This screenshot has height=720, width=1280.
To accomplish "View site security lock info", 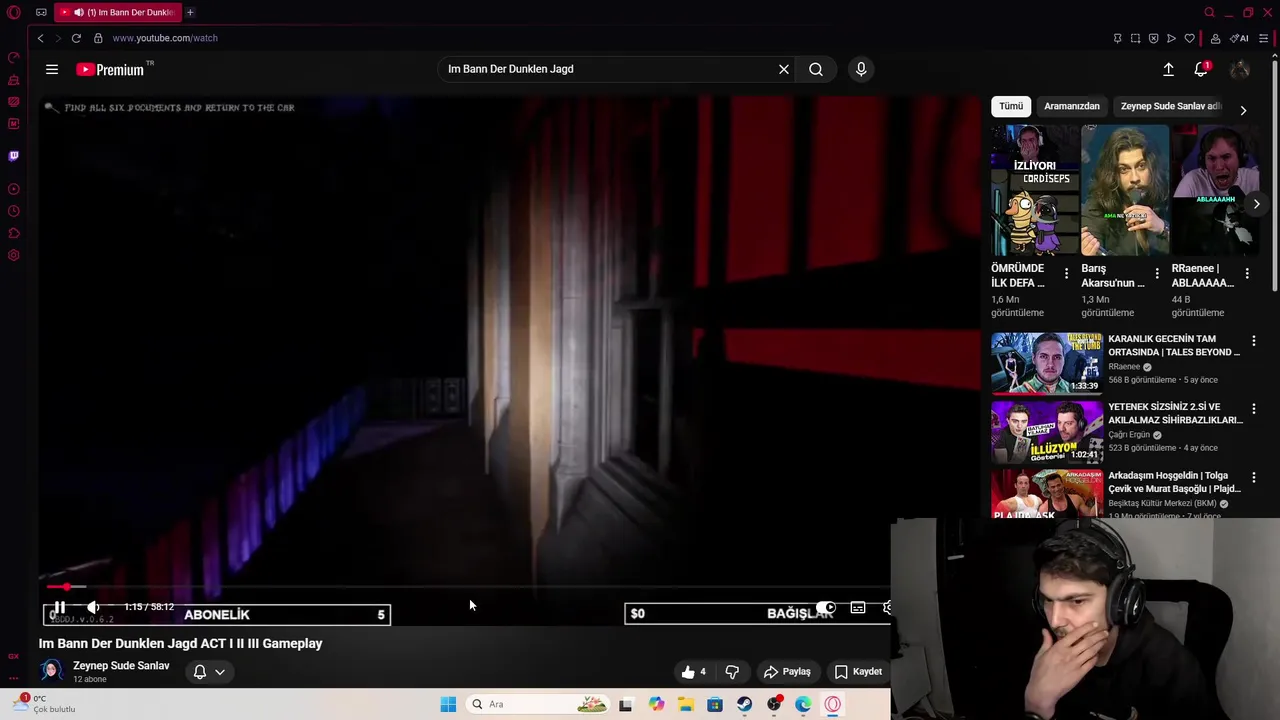I will tap(98, 38).
